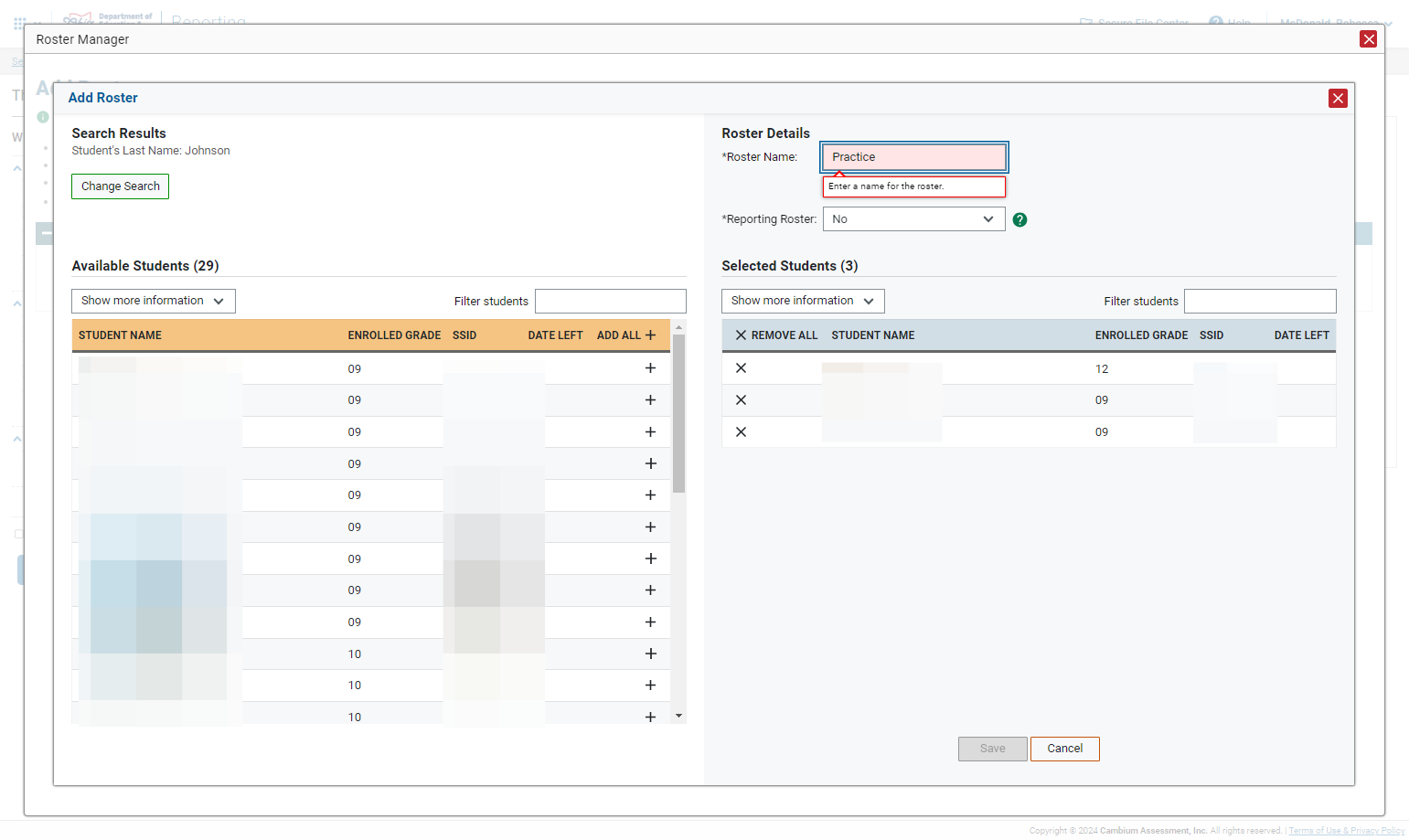Click REMOVE ALL selected students
This screenshot has width=1409, height=840.
pyautogui.click(x=776, y=335)
